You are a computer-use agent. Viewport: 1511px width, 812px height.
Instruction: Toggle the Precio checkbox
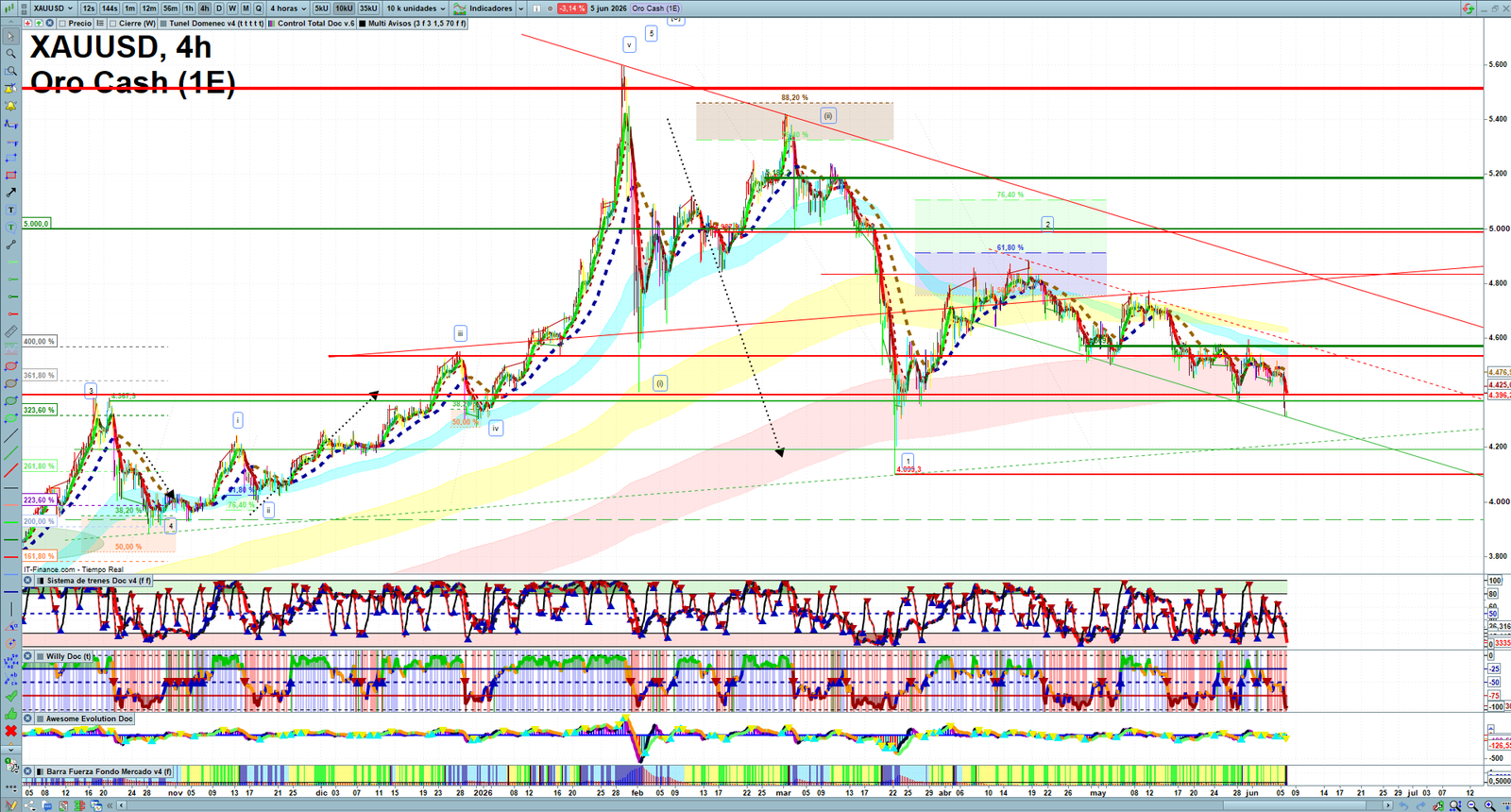[x=62, y=23]
